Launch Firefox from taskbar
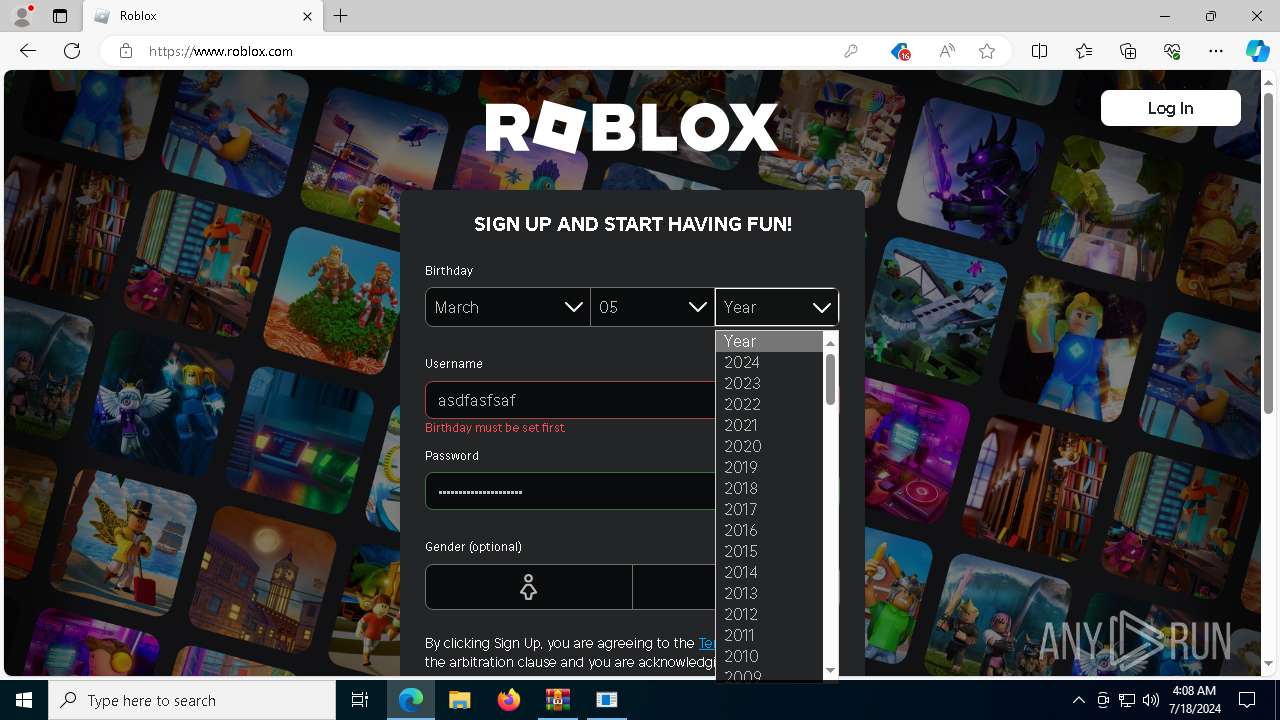The image size is (1280, 720). tap(509, 700)
